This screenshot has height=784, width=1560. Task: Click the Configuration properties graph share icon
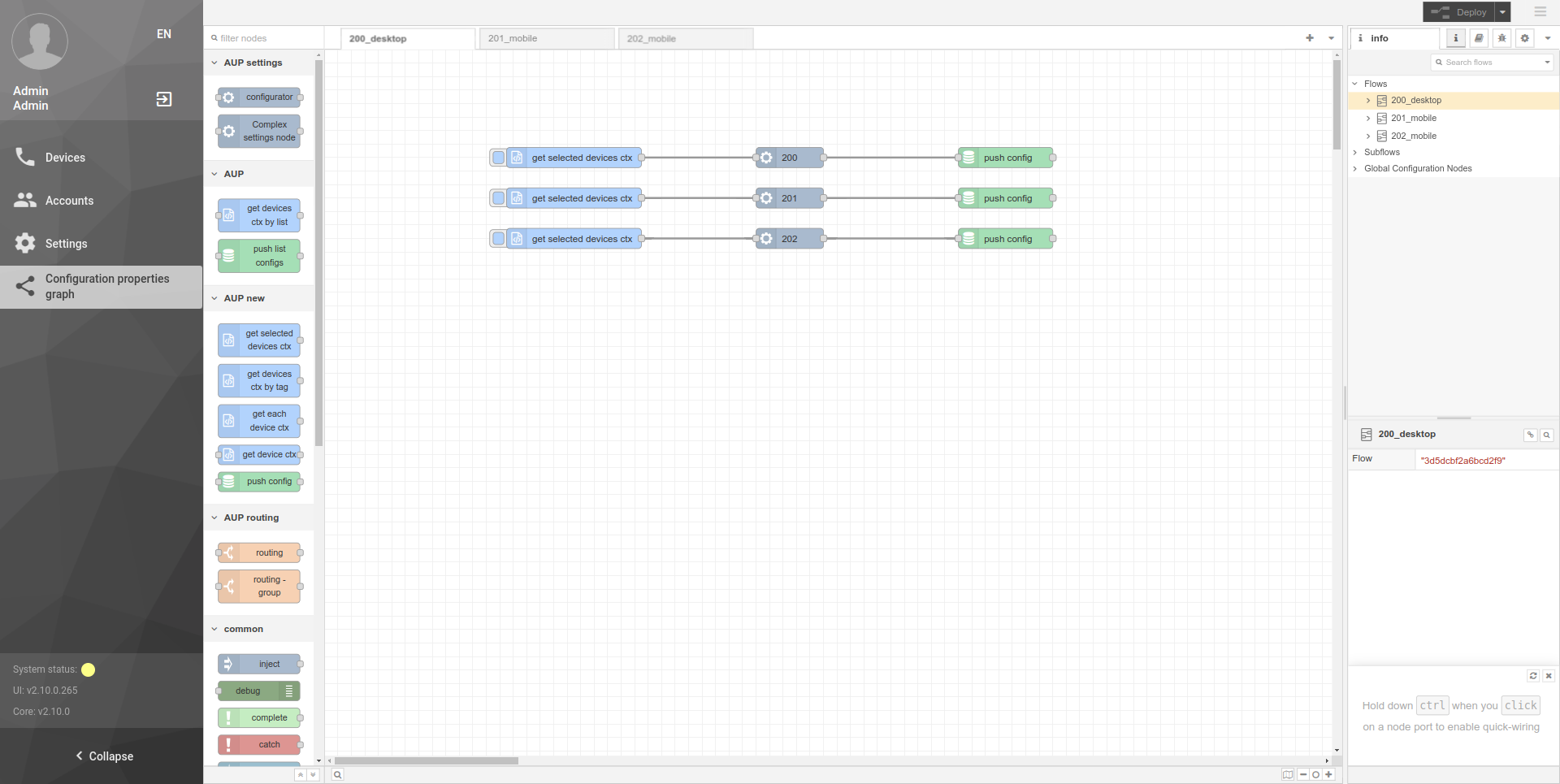point(25,286)
